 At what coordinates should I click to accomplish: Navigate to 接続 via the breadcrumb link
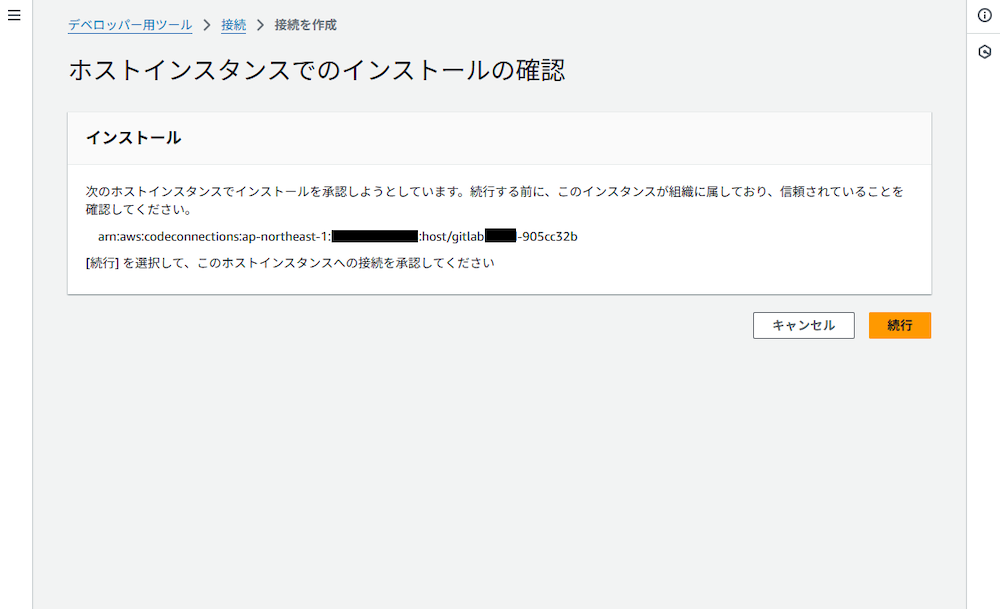coord(232,25)
